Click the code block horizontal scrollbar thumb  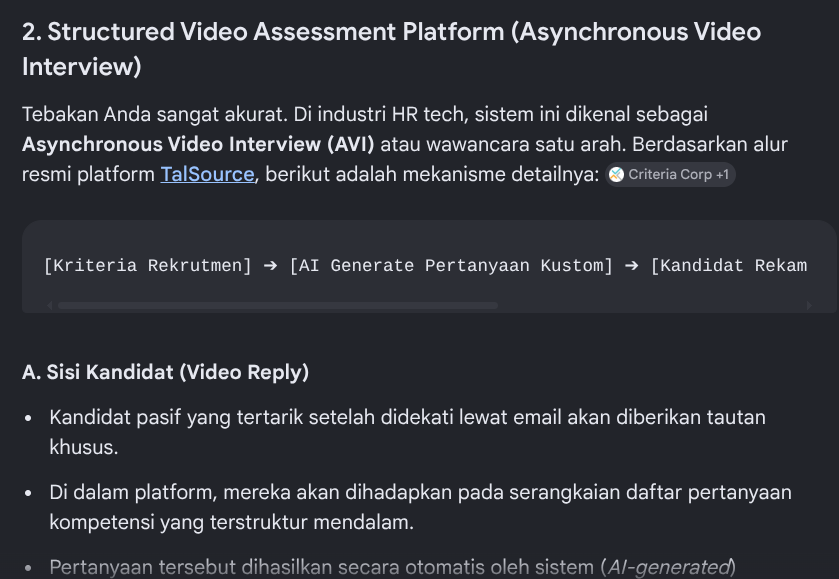point(278,306)
